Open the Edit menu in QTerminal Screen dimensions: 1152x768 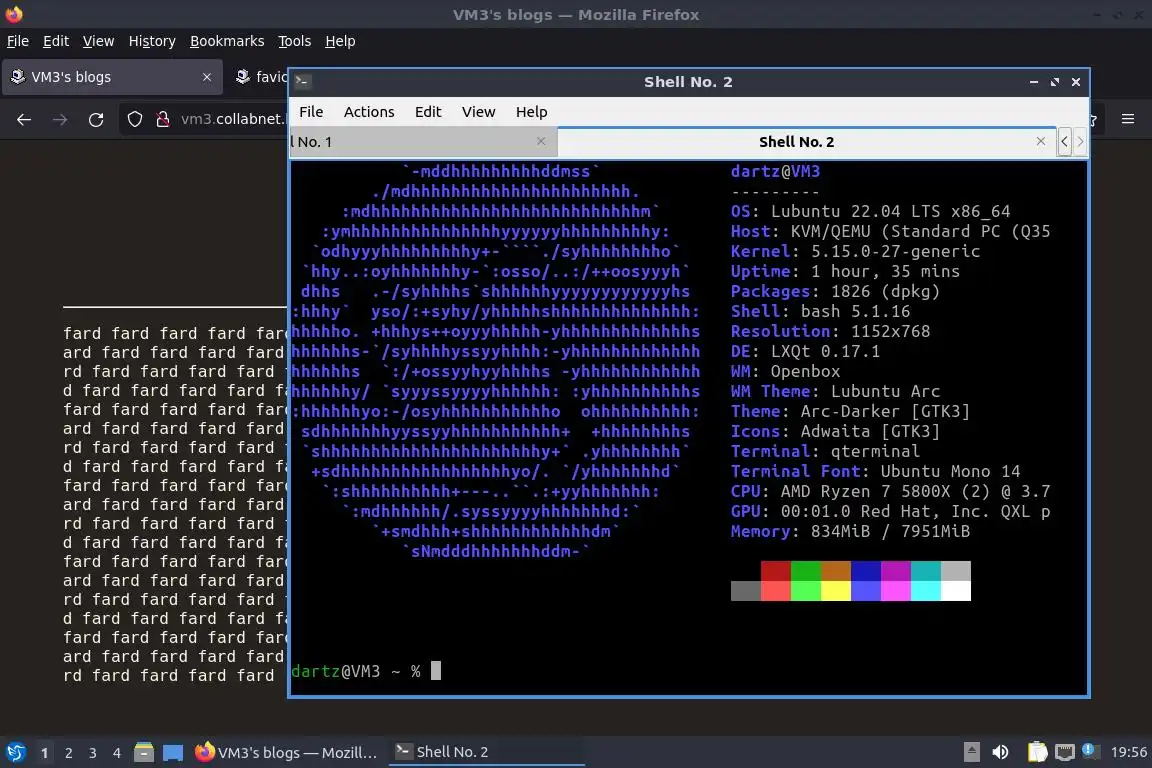coord(428,112)
